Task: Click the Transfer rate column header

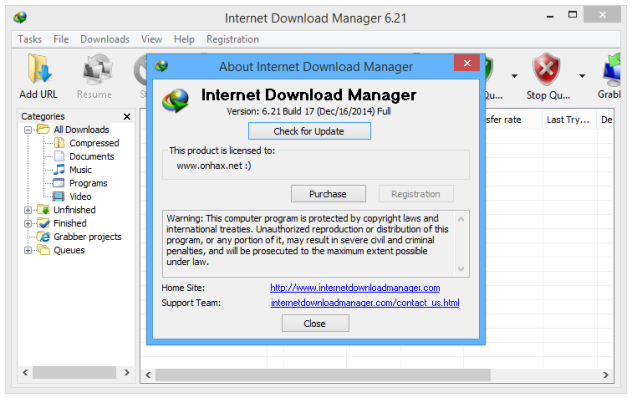Action: click(x=513, y=119)
